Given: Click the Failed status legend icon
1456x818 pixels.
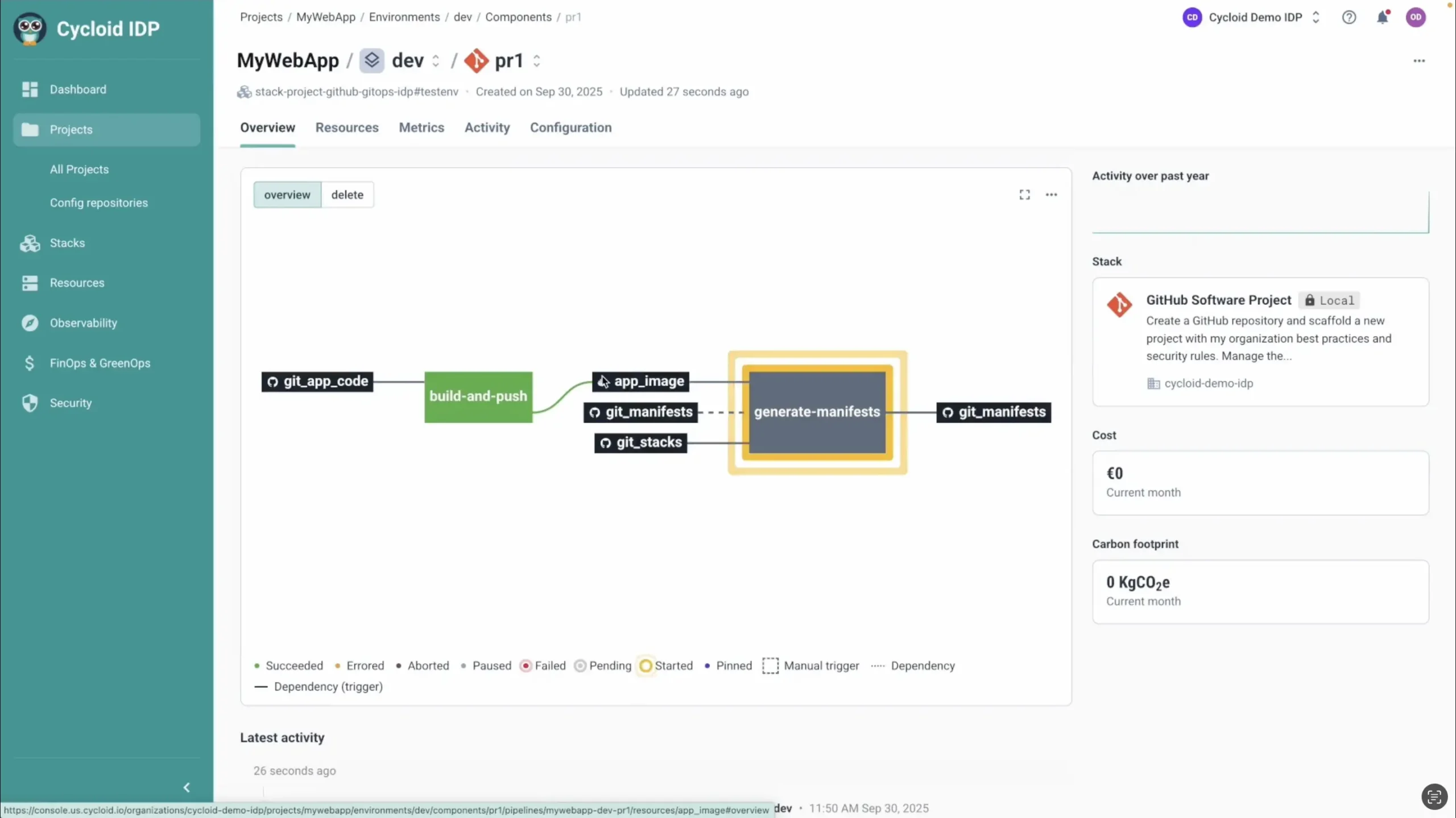Looking at the screenshot, I should pos(526,666).
